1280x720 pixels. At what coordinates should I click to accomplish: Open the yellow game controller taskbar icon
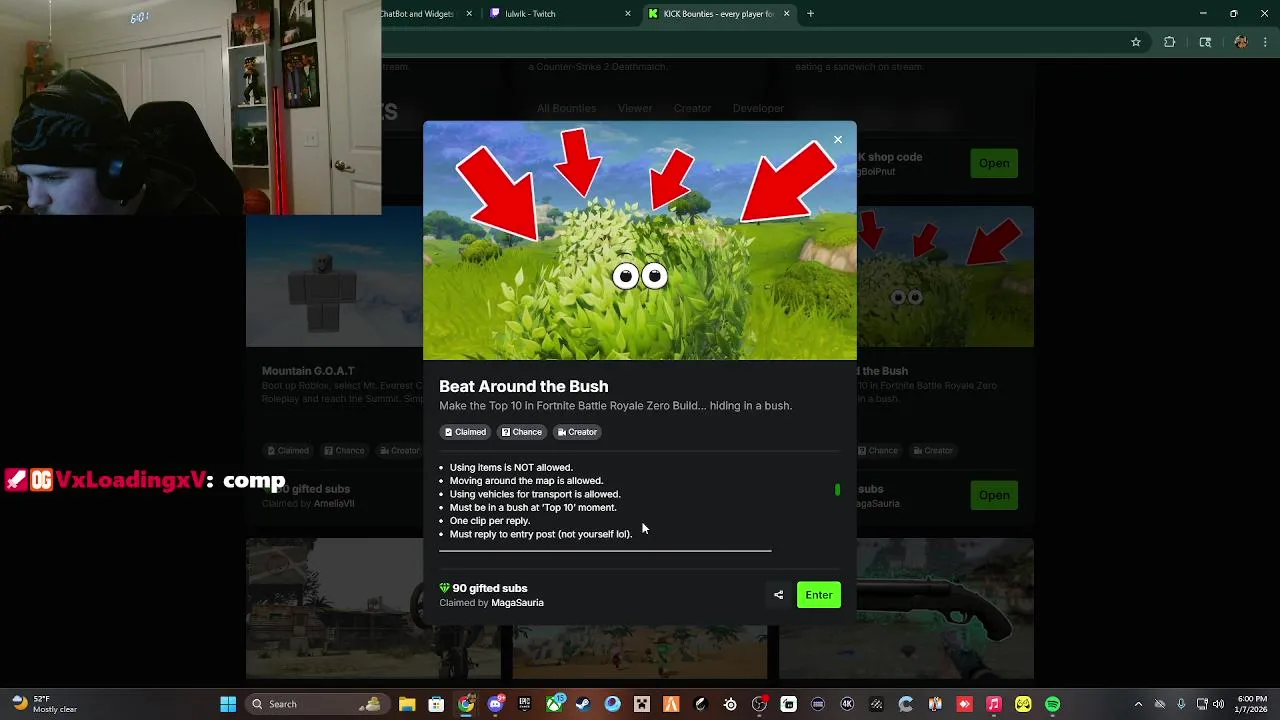[x=1023, y=704]
